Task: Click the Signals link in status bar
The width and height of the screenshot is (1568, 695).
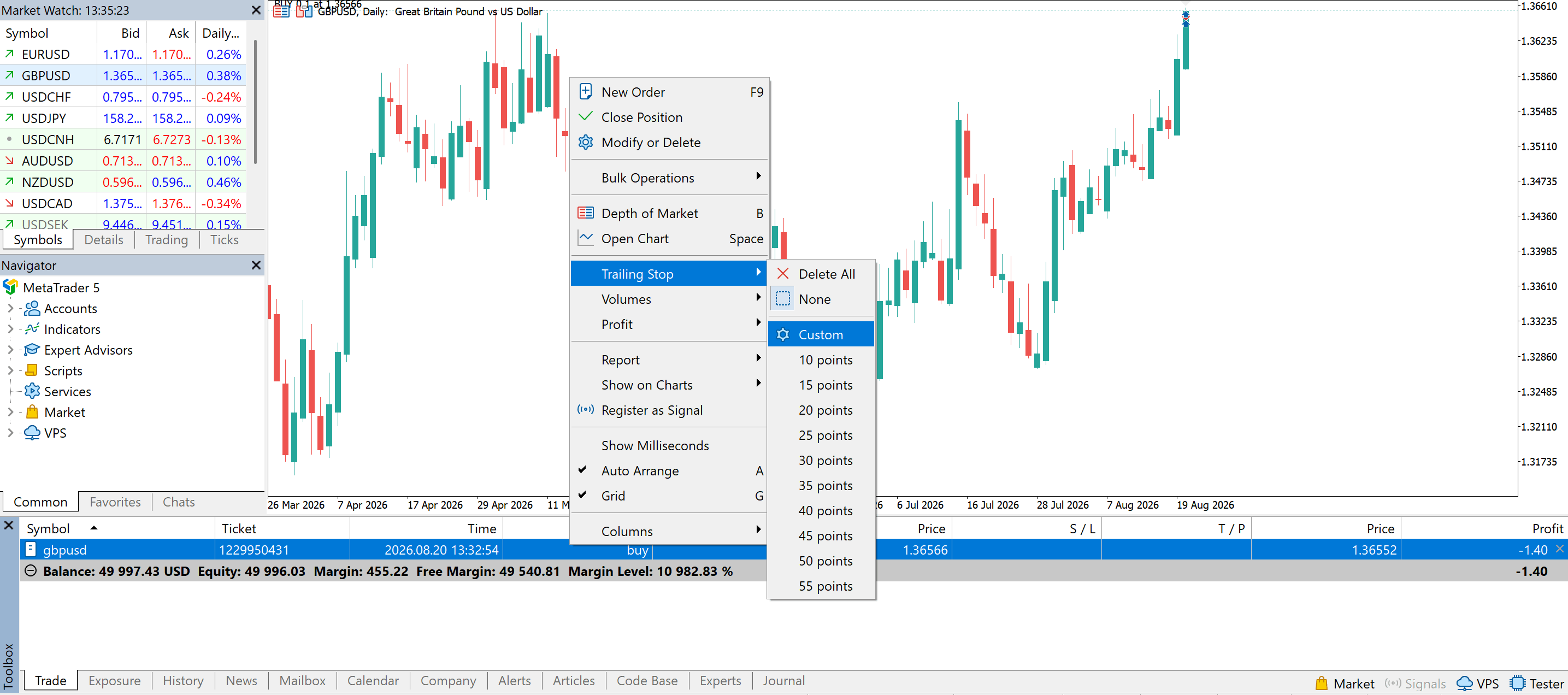Action: (1414, 683)
